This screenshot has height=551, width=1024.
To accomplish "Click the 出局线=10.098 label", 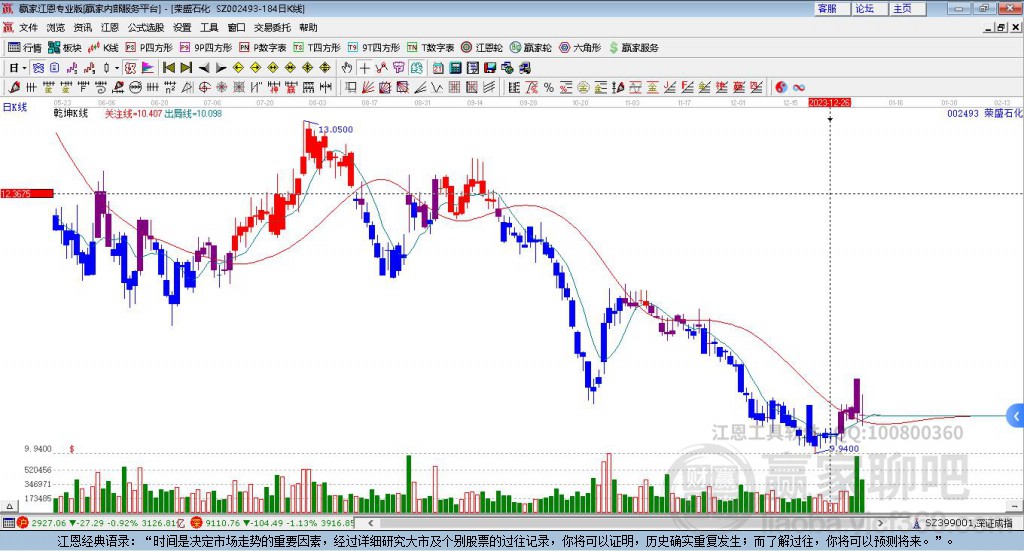I will click(193, 114).
